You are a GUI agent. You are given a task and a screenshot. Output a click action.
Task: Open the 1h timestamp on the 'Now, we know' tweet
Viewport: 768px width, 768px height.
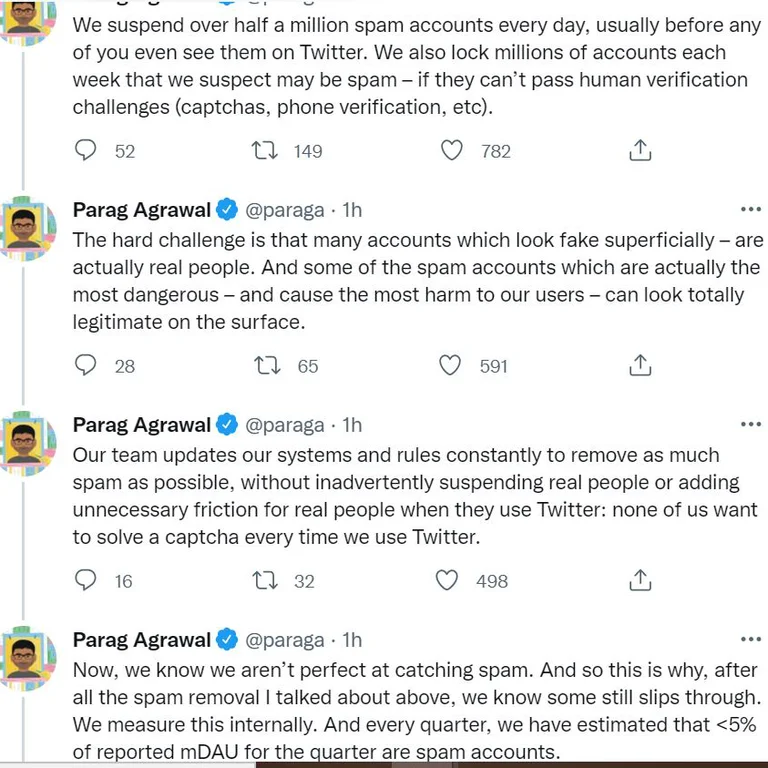point(352,640)
